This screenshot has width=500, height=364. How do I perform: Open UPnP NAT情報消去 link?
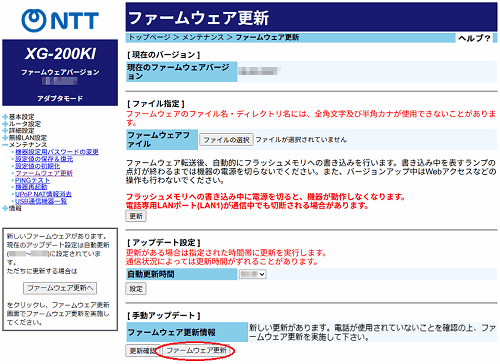click(x=43, y=194)
